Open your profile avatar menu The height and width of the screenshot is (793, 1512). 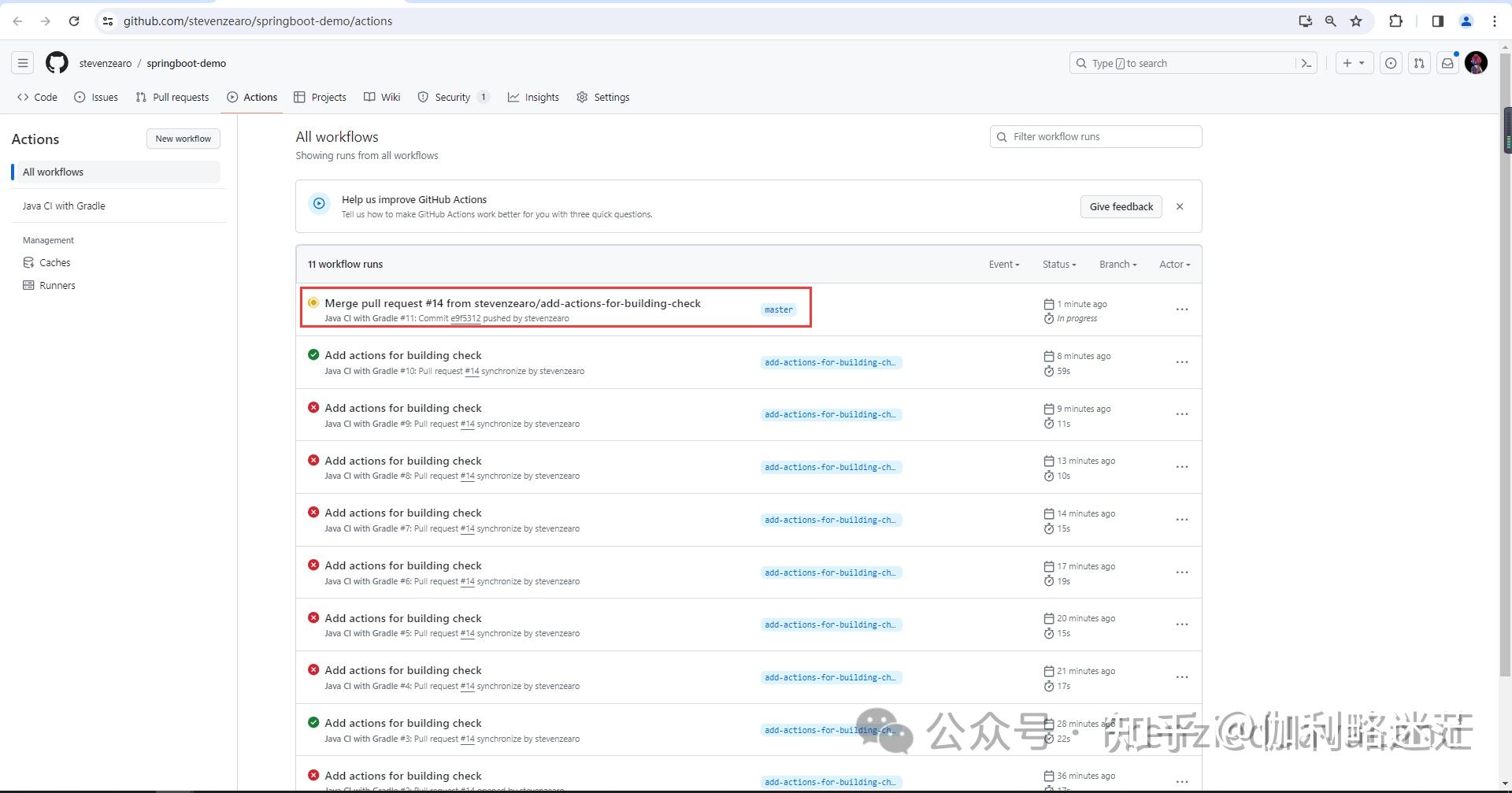[1476, 63]
